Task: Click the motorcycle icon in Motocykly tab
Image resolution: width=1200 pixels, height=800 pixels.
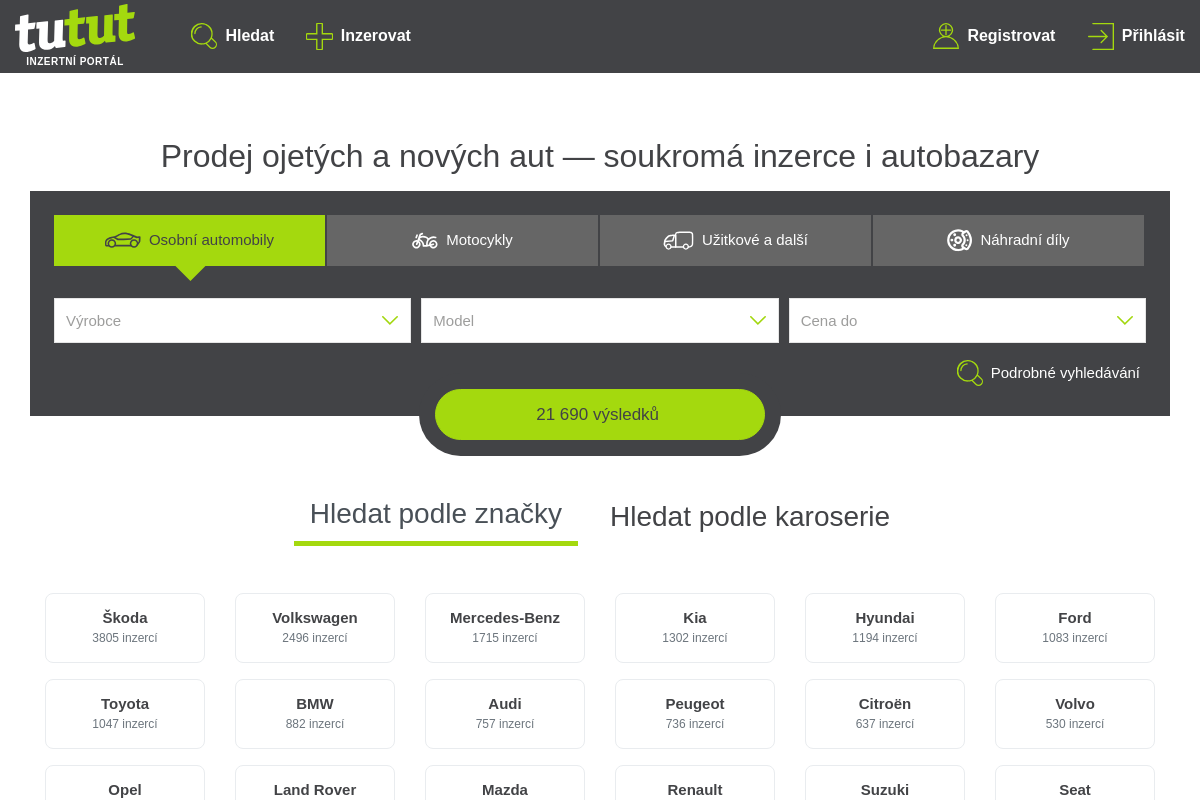Action: click(x=425, y=240)
